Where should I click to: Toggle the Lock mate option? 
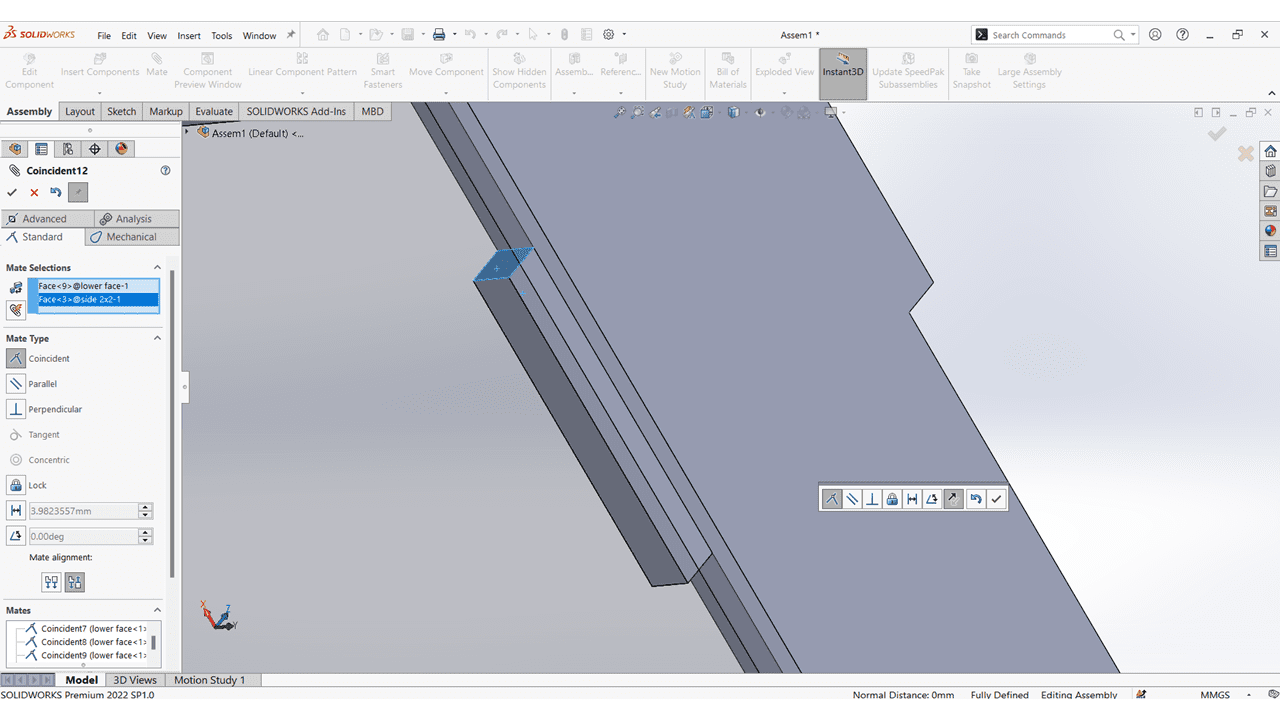tap(16, 485)
